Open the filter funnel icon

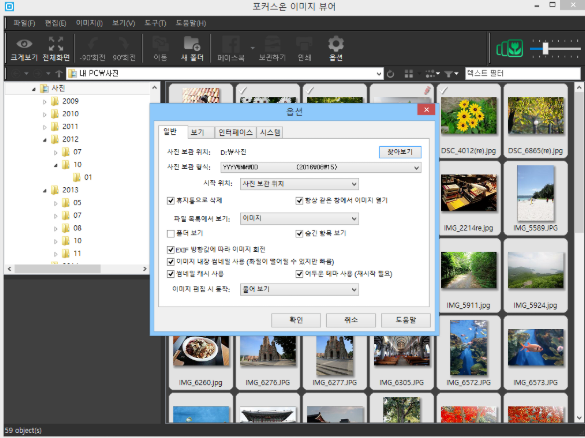(x=451, y=74)
